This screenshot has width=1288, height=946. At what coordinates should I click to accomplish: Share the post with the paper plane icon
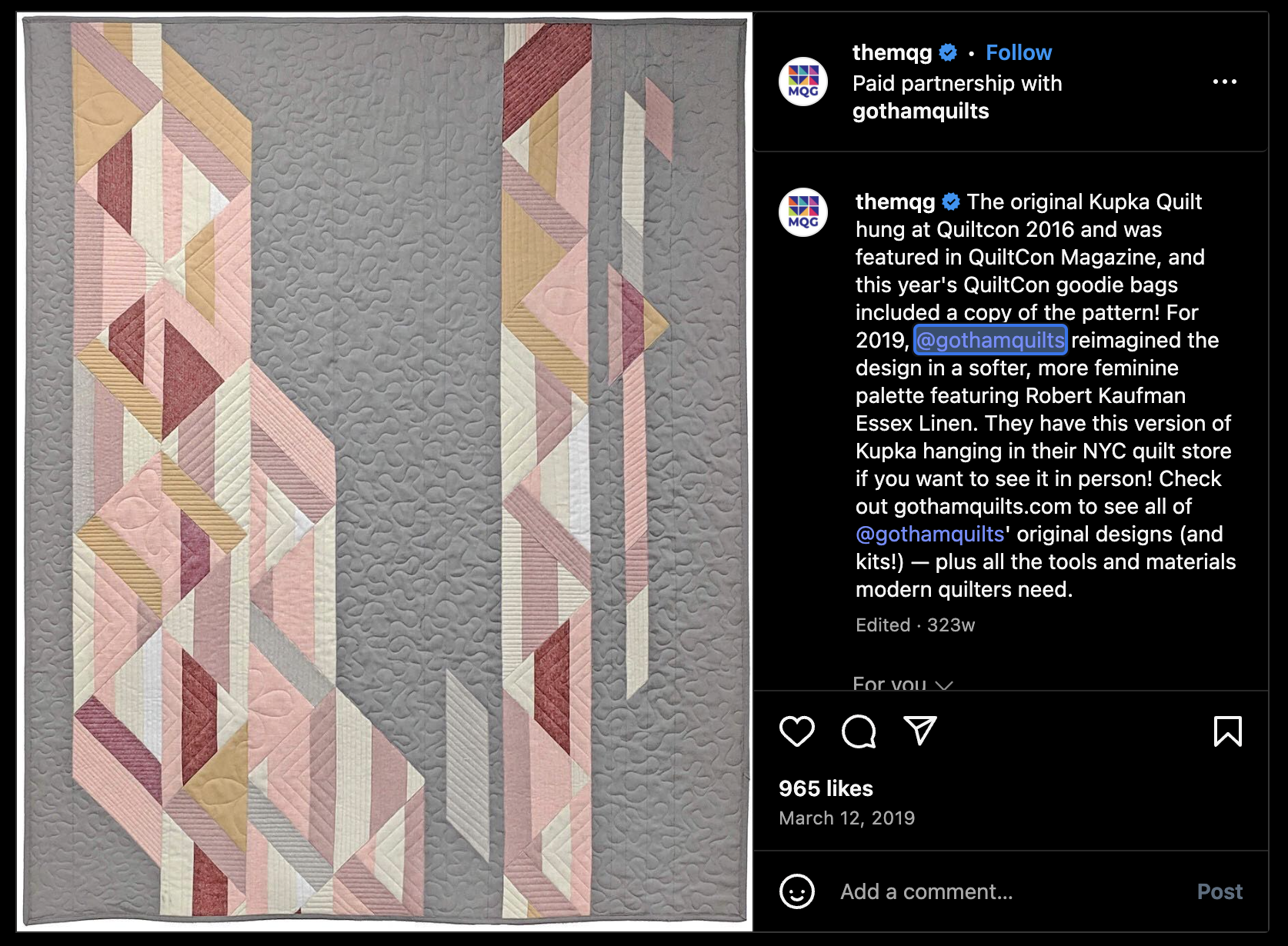920,731
